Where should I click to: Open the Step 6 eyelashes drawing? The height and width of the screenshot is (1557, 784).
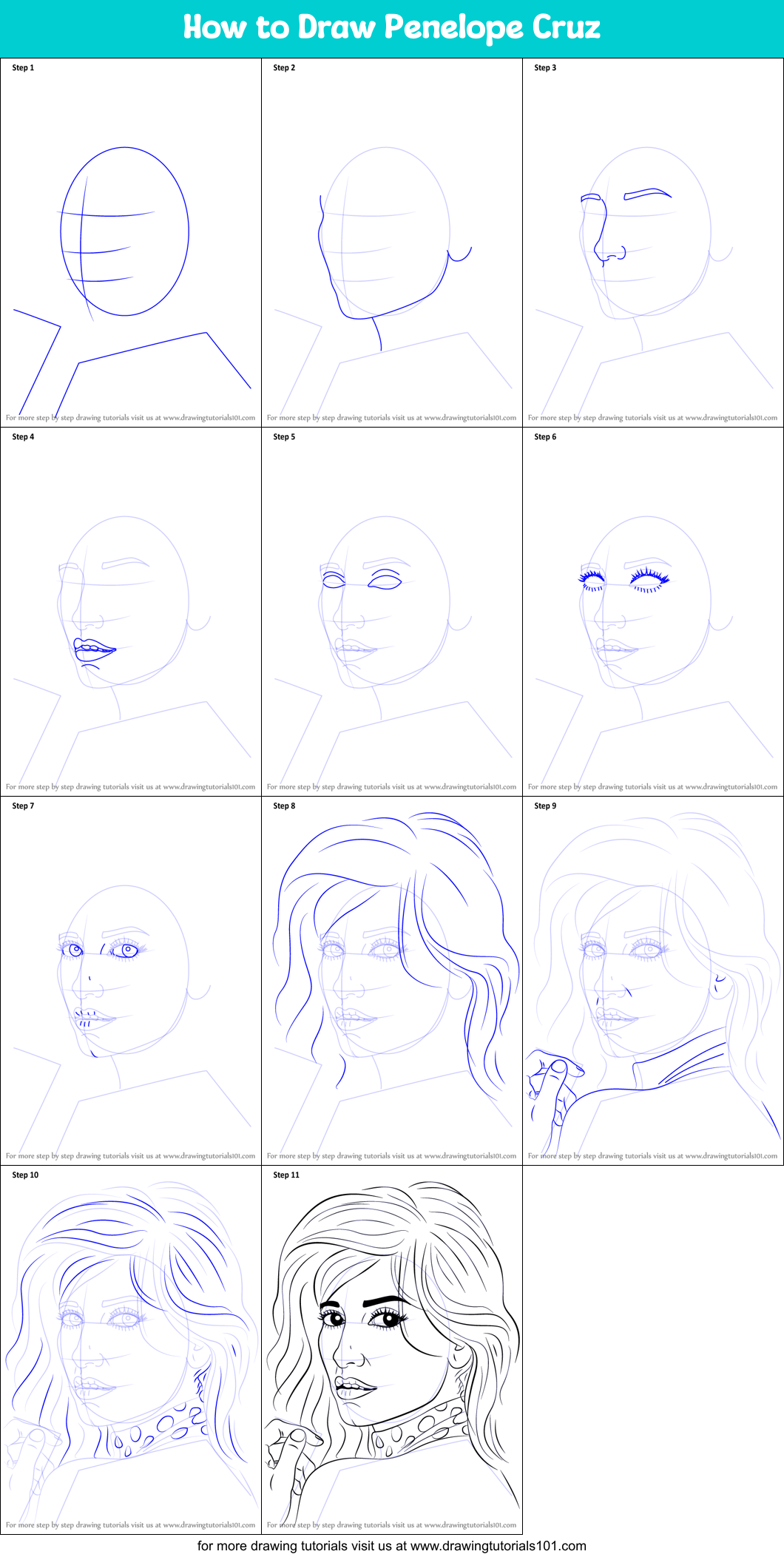653,614
